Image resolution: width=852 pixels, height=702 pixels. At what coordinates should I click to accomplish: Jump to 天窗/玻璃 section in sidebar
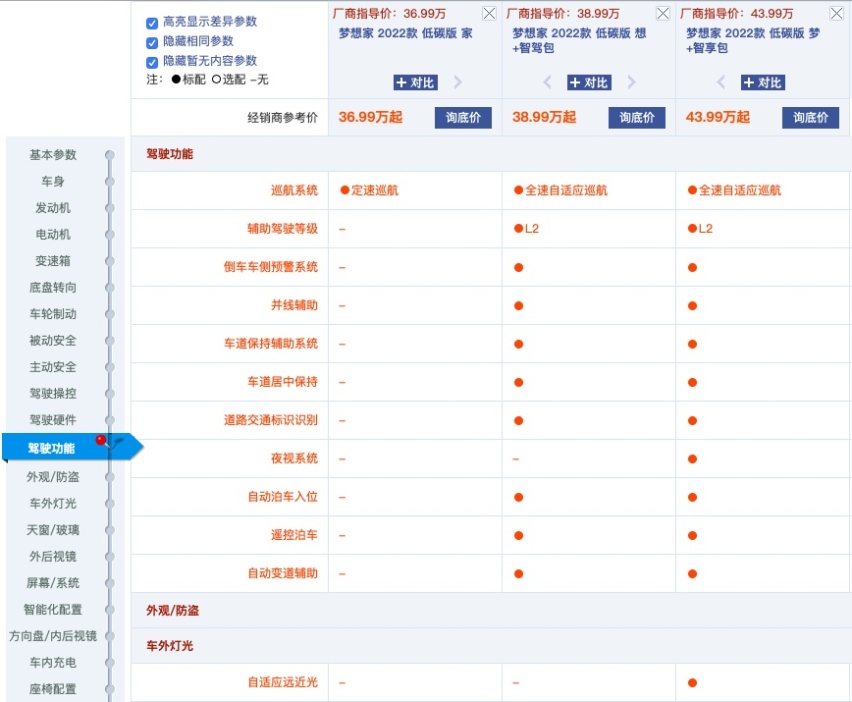pos(53,530)
